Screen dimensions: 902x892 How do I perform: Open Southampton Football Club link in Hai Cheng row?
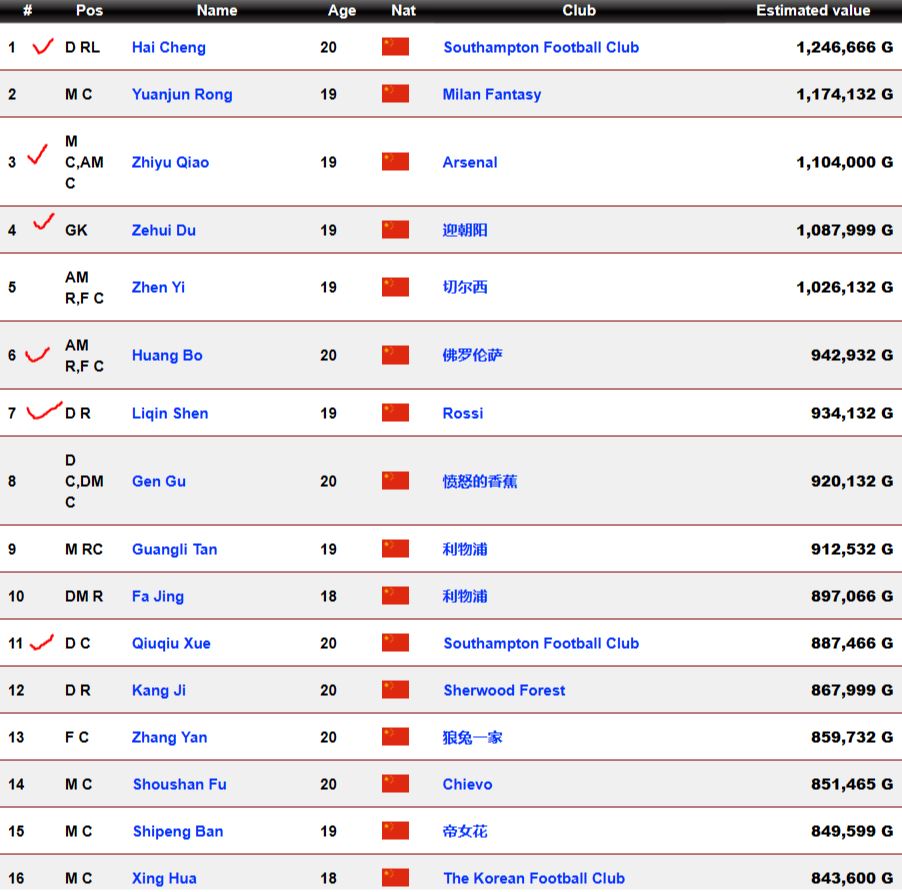(x=541, y=47)
